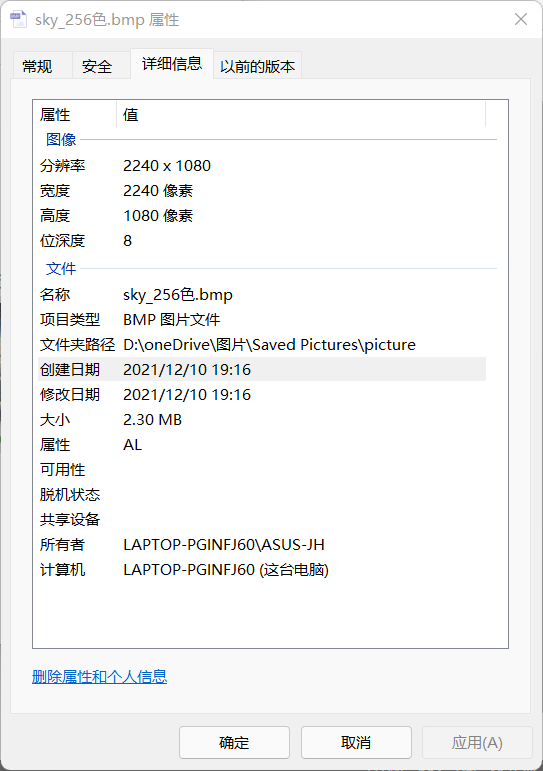Open the 删除属性和个人信息 link
543x771 pixels.
[99, 677]
